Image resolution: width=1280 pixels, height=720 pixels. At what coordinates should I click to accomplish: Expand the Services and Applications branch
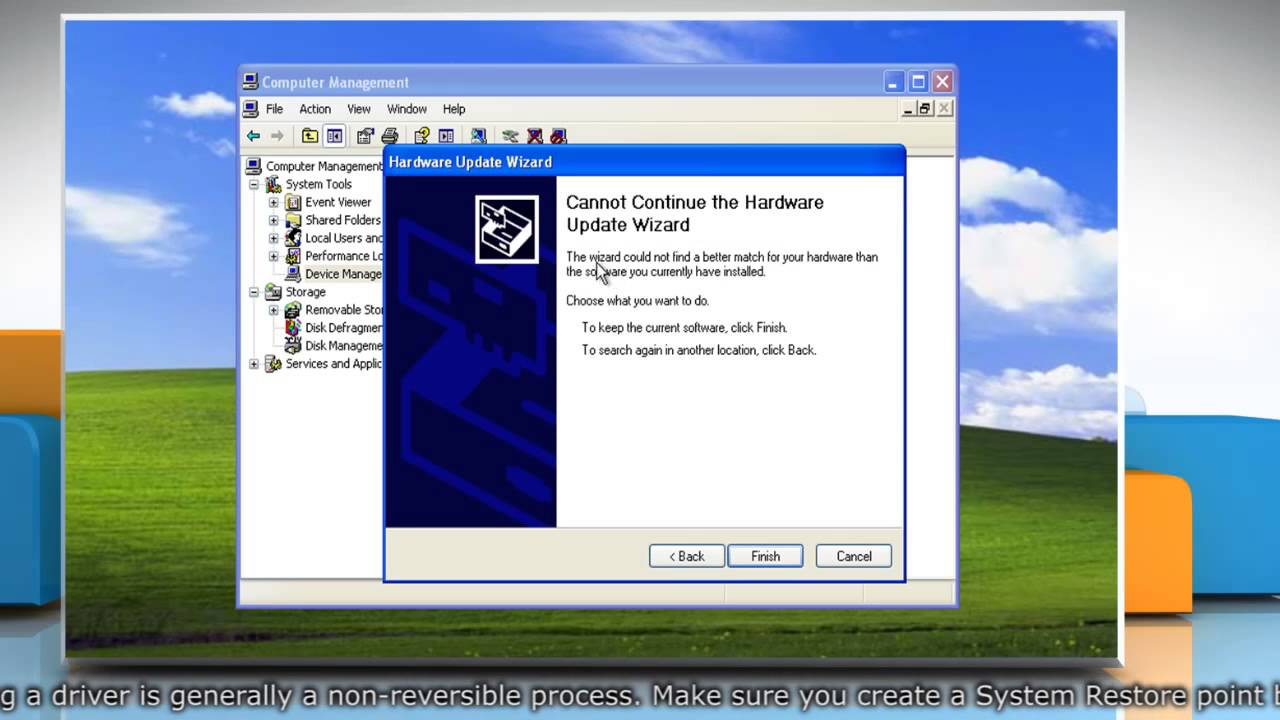coord(254,364)
